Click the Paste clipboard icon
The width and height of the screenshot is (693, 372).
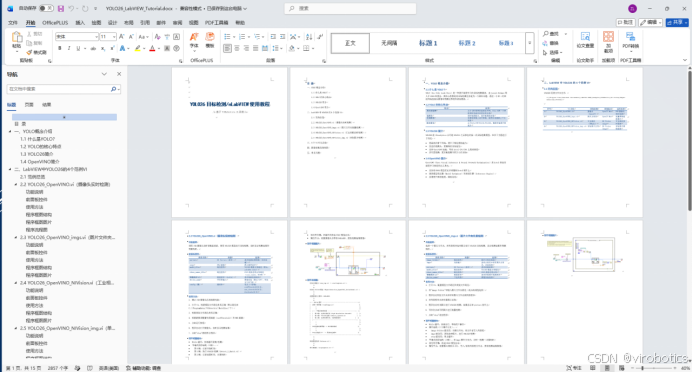17,37
